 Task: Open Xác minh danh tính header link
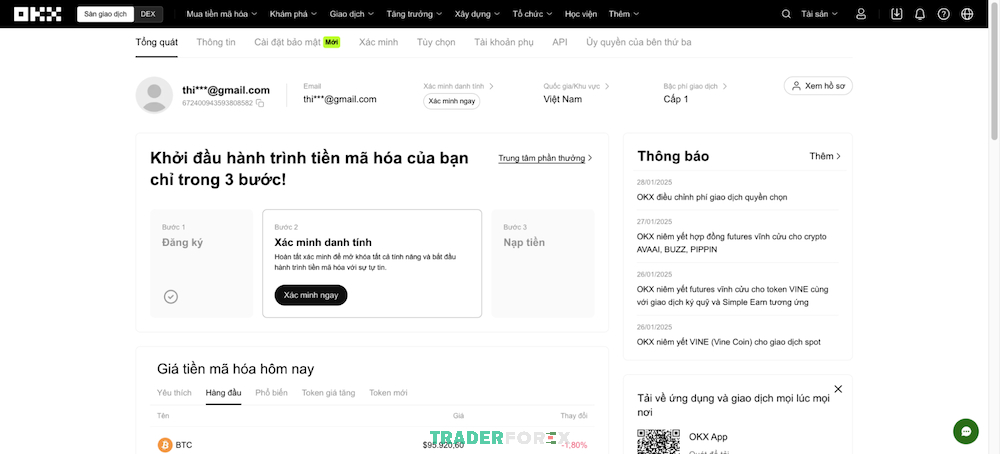[x=459, y=86]
